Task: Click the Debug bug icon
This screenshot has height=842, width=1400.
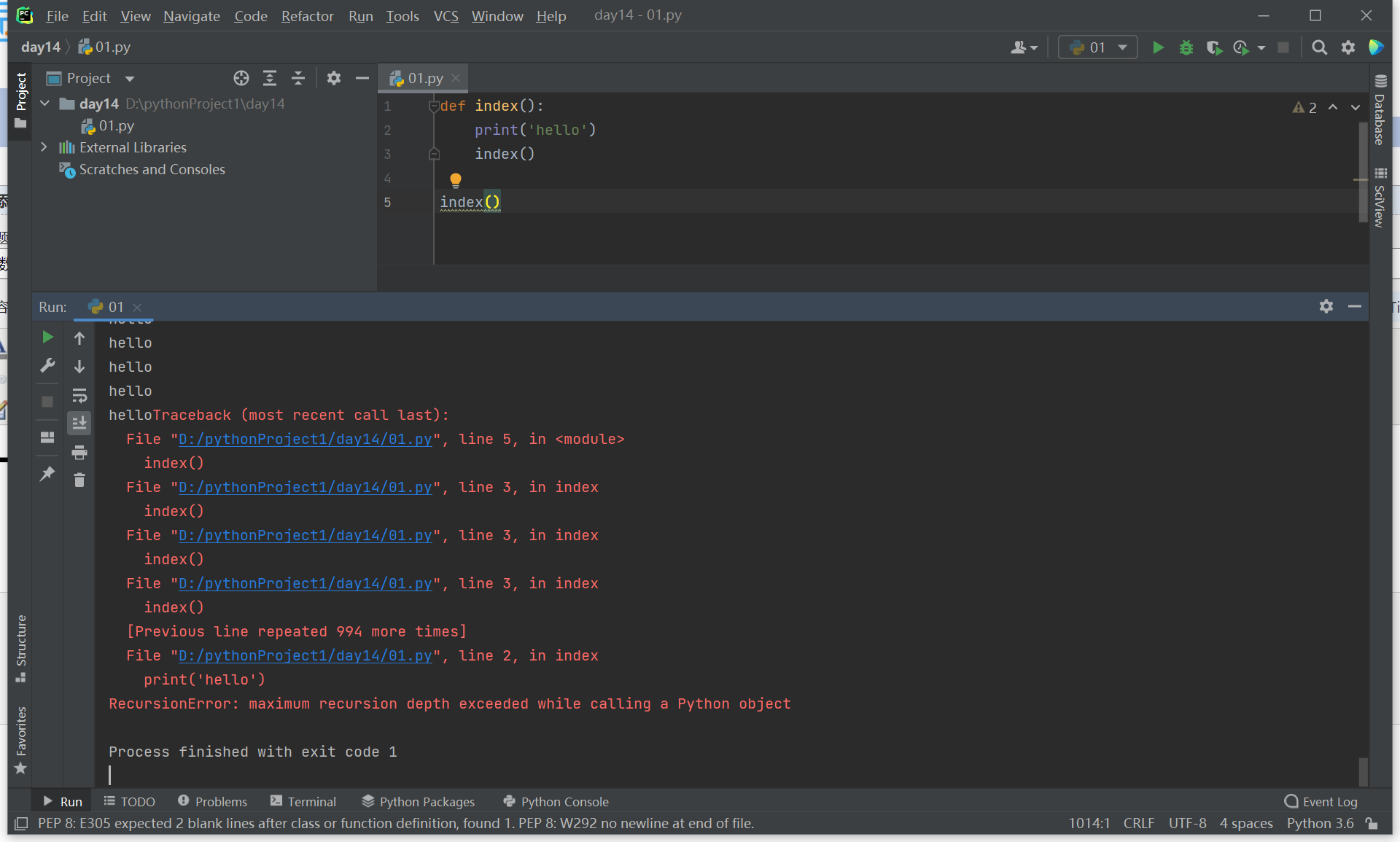Action: (1186, 48)
